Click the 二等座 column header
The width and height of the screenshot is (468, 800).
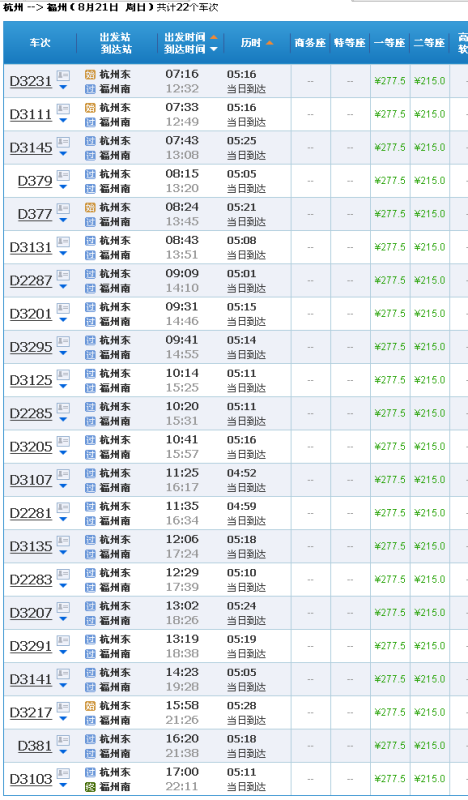[429, 43]
